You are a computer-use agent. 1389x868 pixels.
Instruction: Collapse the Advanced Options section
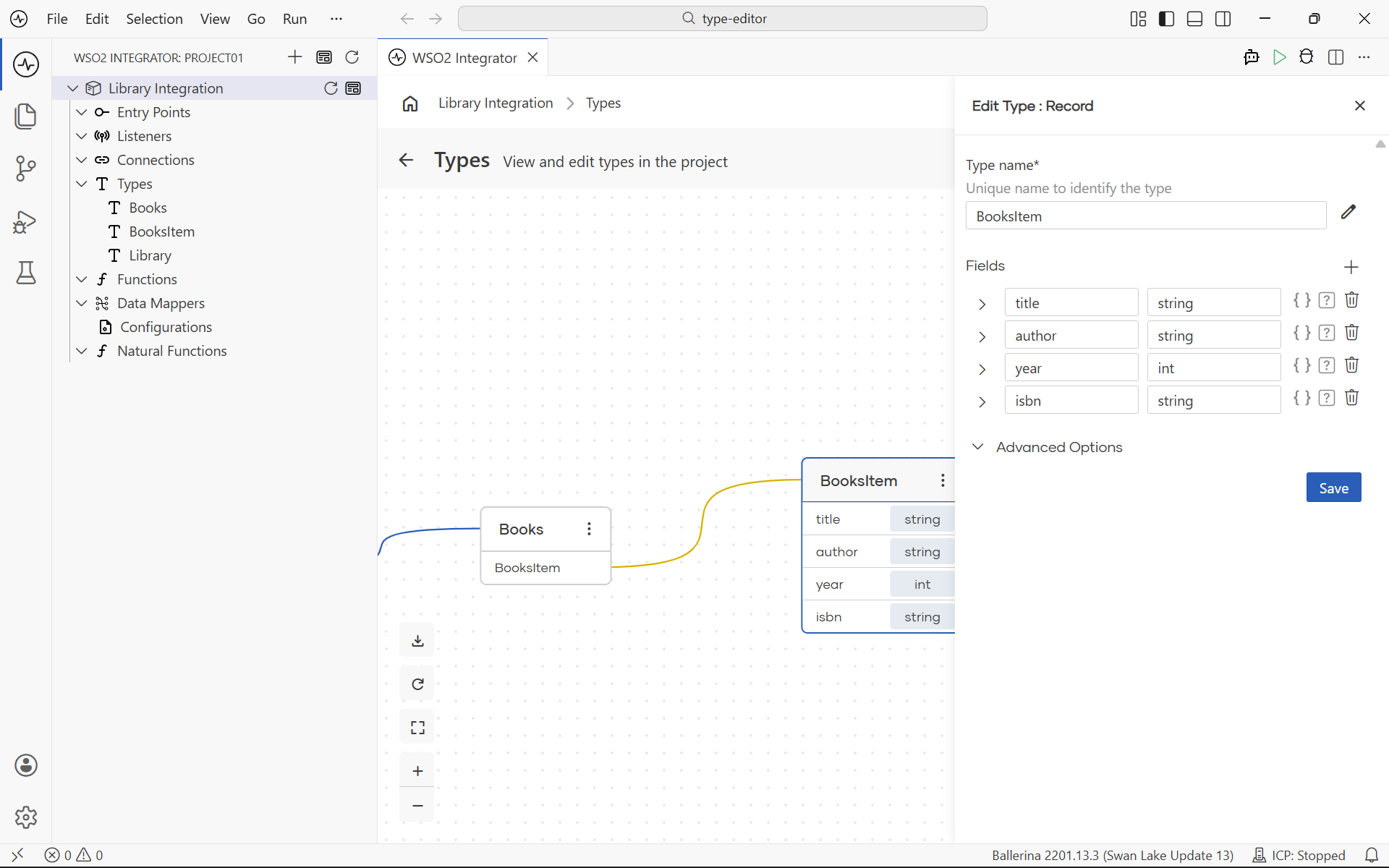[977, 447]
